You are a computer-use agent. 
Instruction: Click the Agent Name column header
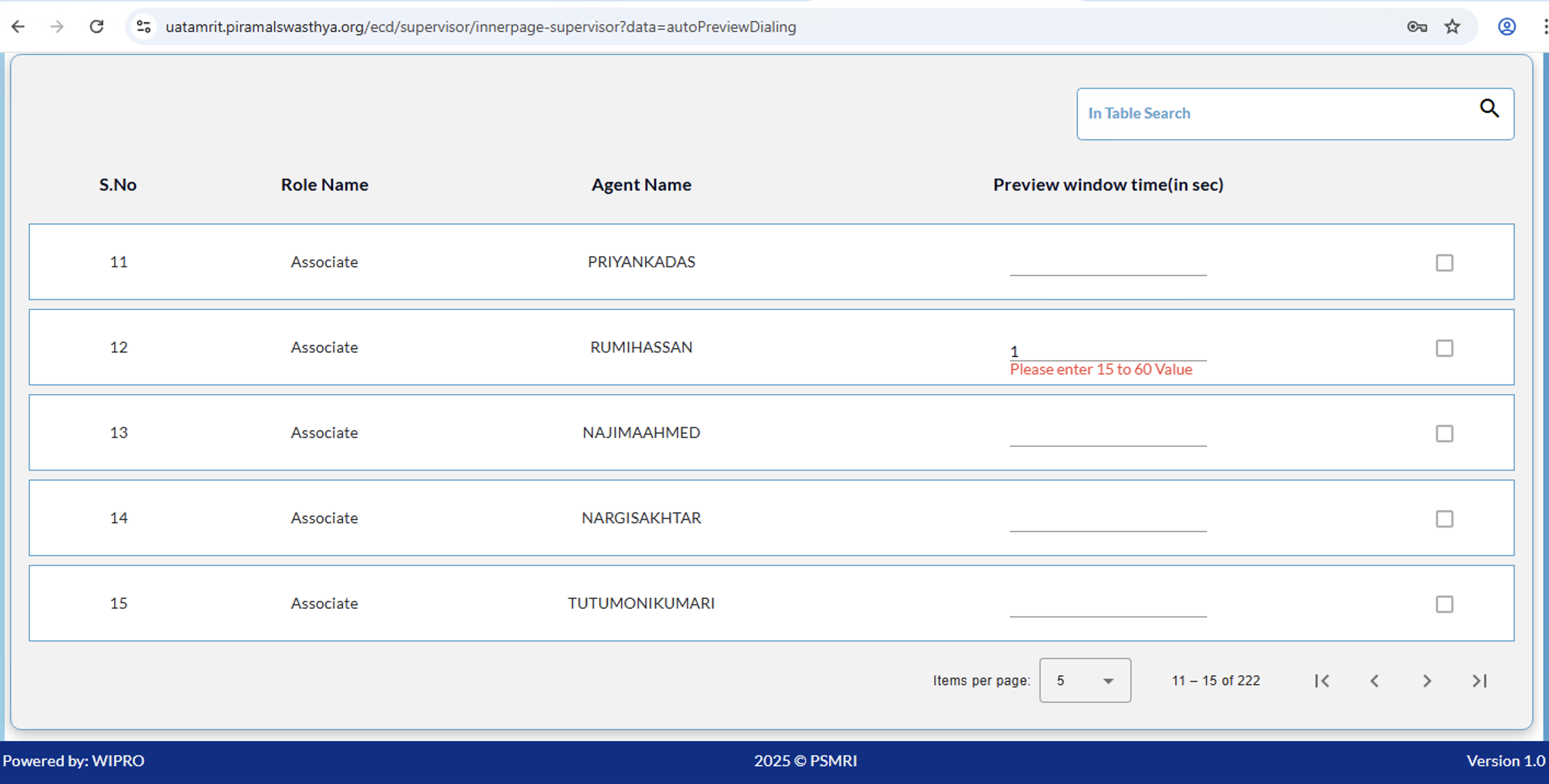tap(641, 185)
